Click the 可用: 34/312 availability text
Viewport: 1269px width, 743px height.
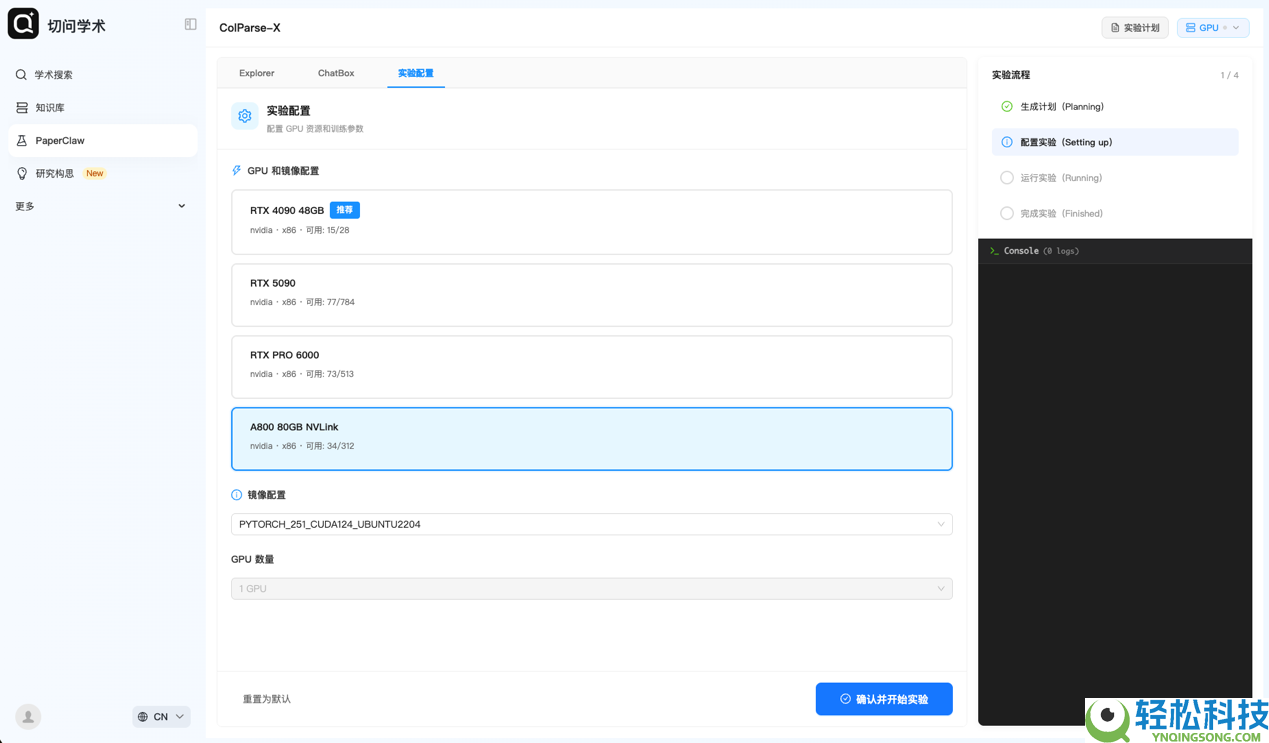click(330, 446)
